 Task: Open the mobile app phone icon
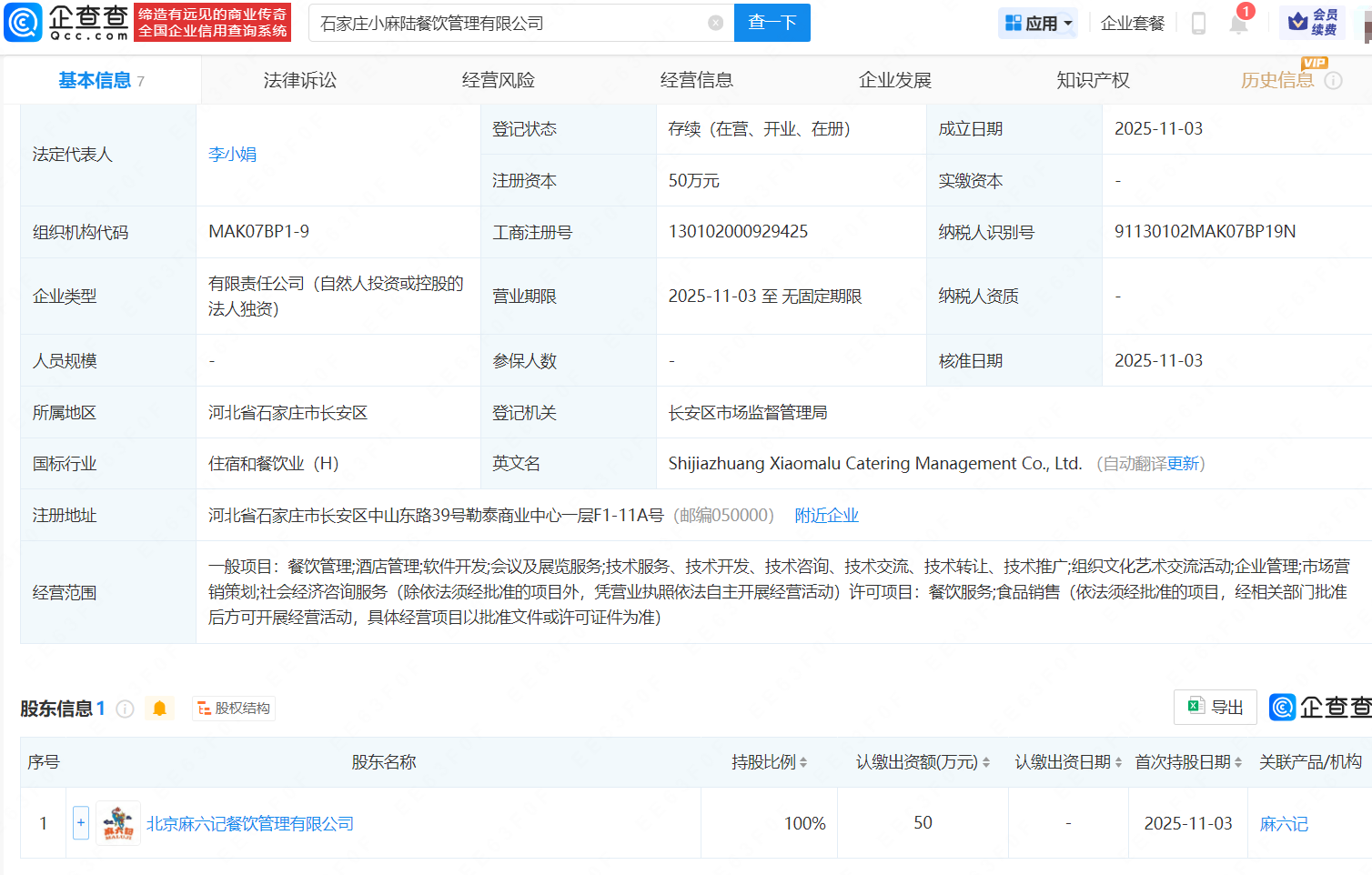pyautogui.click(x=1198, y=24)
